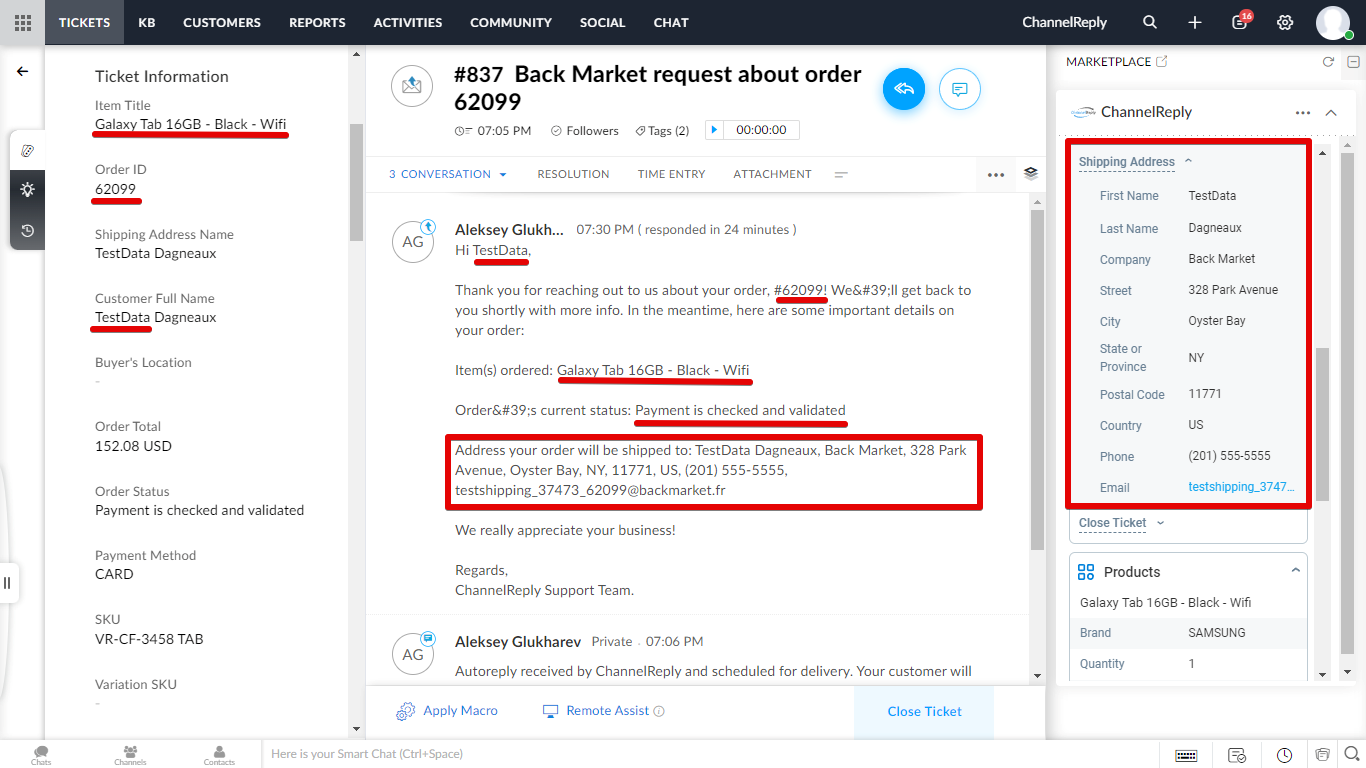Click the Brand value SAMSUNG
Viewport: 1366px width, 768px height.
pyautogui.click(x=1217, y=633)
